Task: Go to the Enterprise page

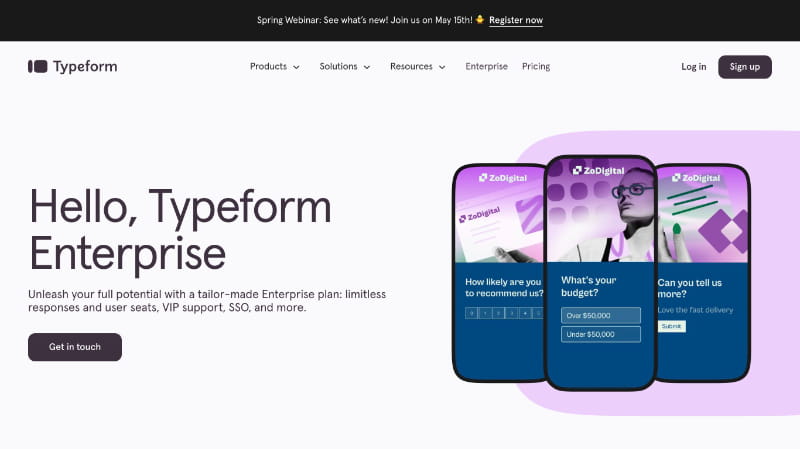Action: [x=486, y=66]
